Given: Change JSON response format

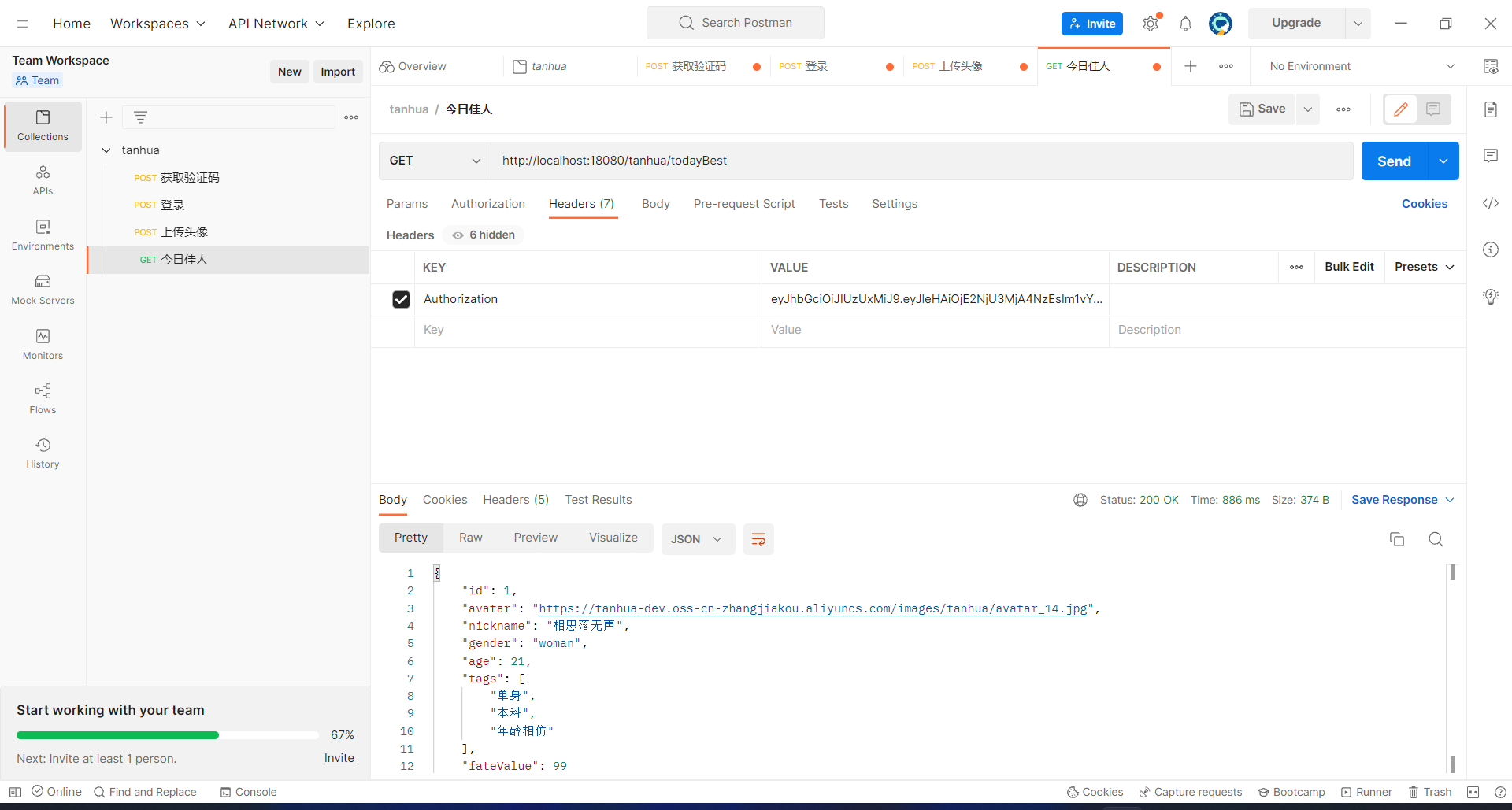Looking at the screenshot, I should coord(697,539).
